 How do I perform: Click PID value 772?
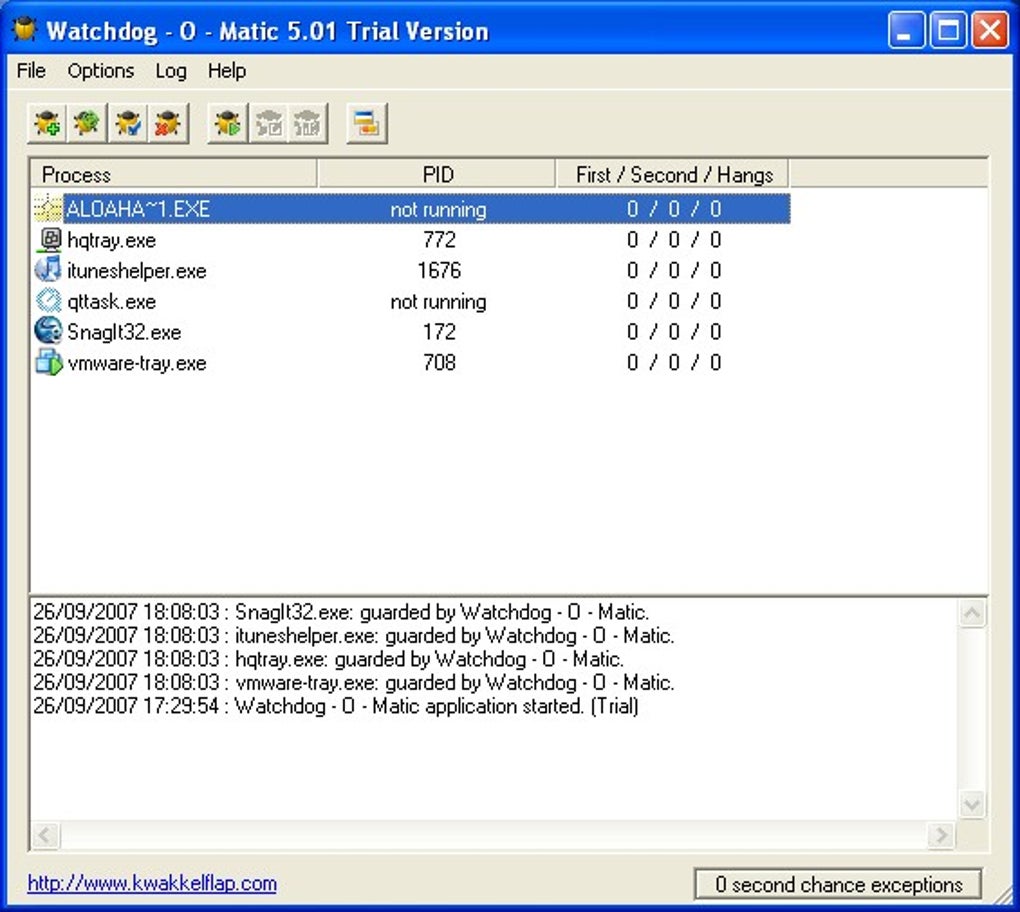click(x=439, y=239)
